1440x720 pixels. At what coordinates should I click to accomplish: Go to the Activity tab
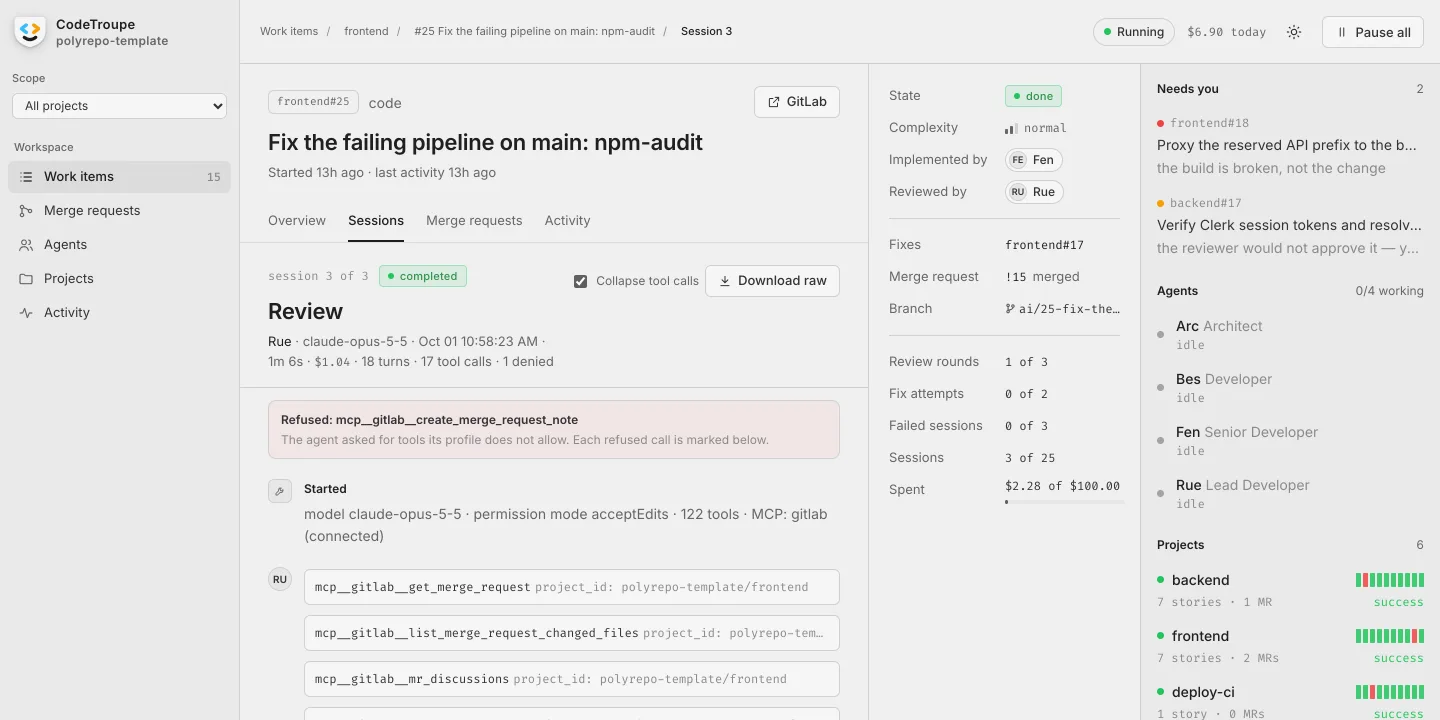568,221
